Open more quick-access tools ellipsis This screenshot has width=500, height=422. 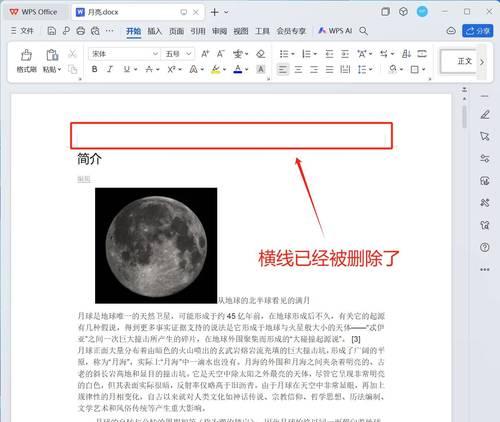point(109,31)
